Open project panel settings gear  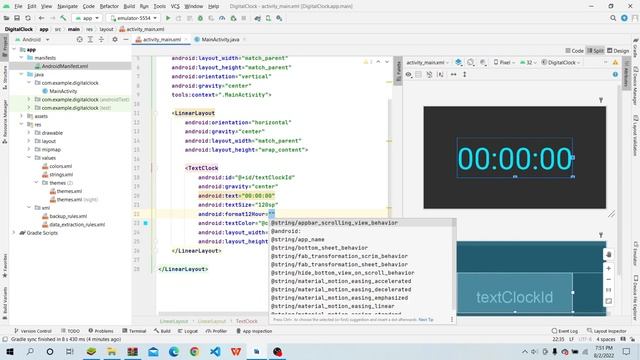pos(115,40)
